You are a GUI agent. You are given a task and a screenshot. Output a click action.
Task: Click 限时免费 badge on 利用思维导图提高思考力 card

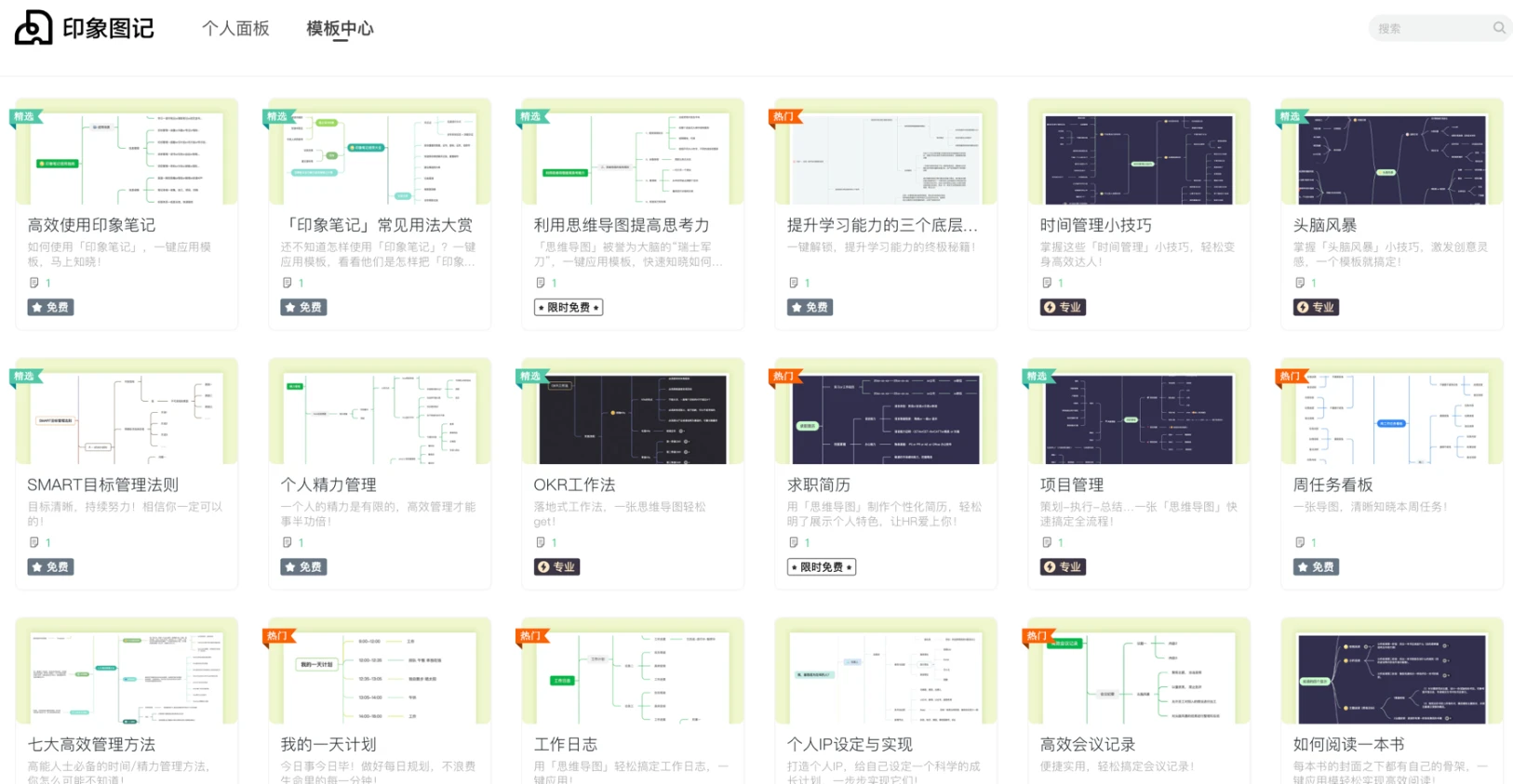coord(569,307)
